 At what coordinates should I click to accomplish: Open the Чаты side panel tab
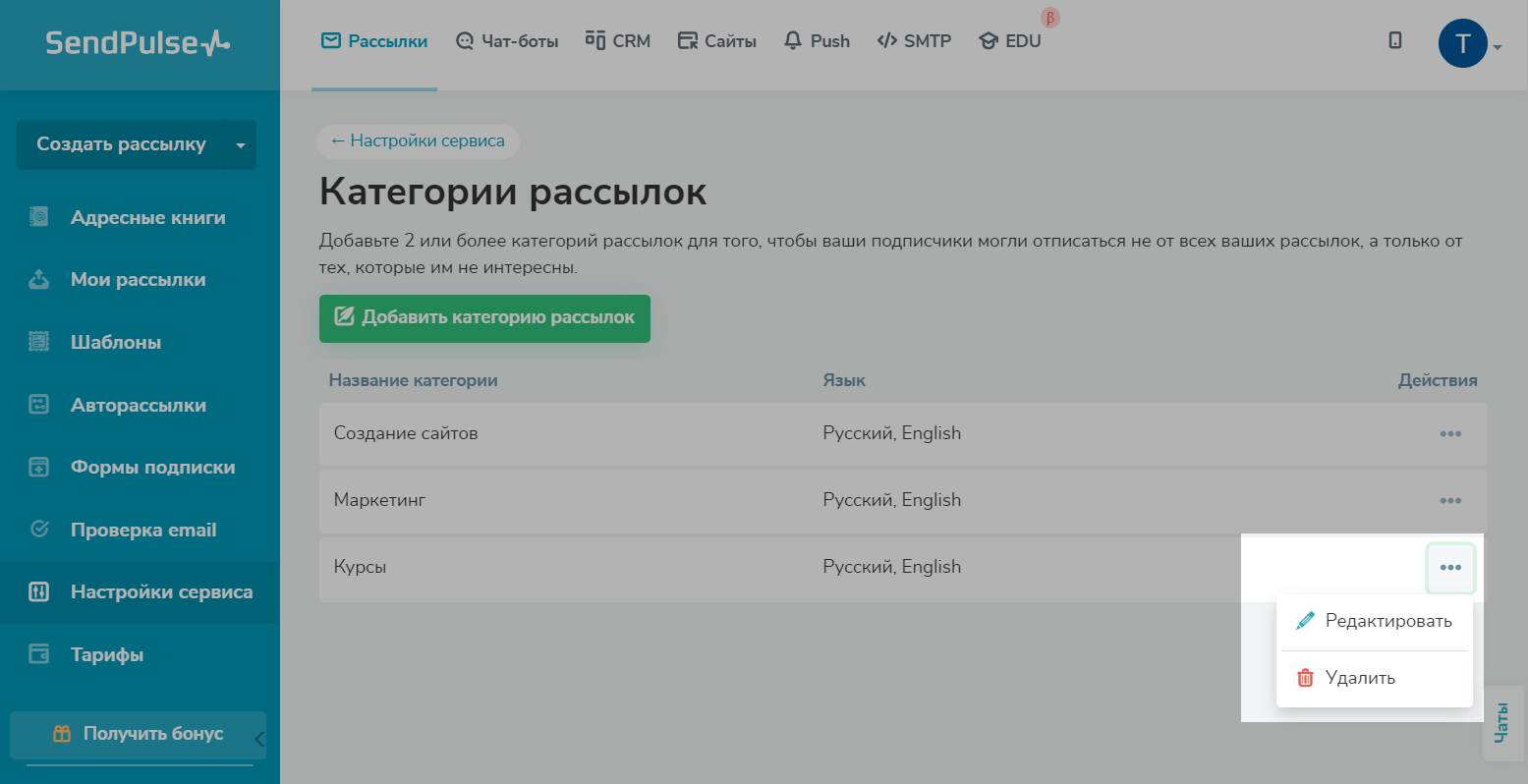(1502, 722)
